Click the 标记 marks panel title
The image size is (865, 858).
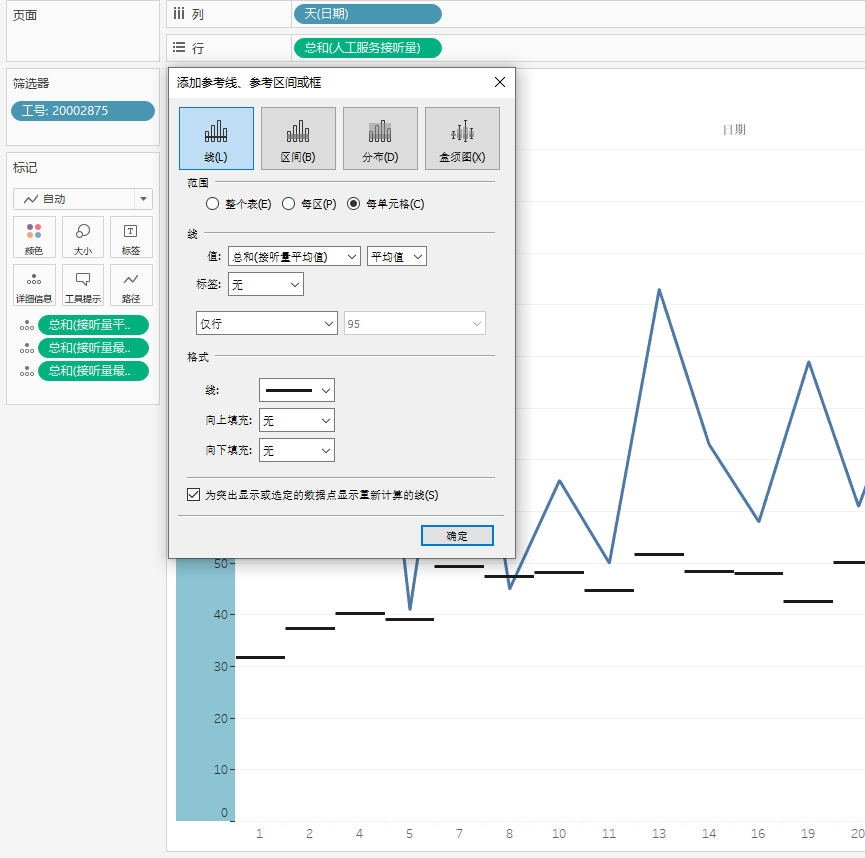click(25, 168)
